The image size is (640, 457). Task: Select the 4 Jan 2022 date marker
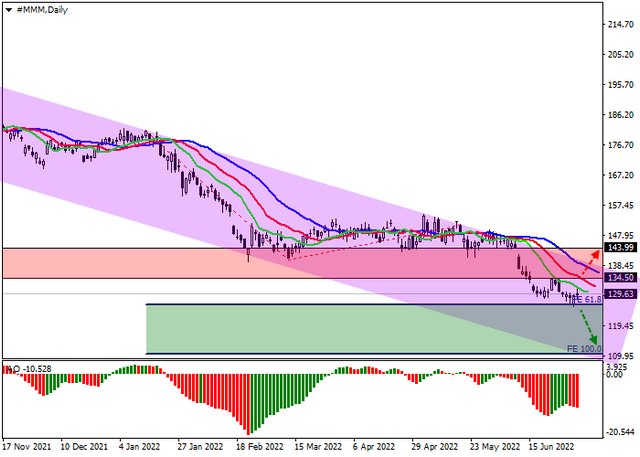[x=140, y=447]
